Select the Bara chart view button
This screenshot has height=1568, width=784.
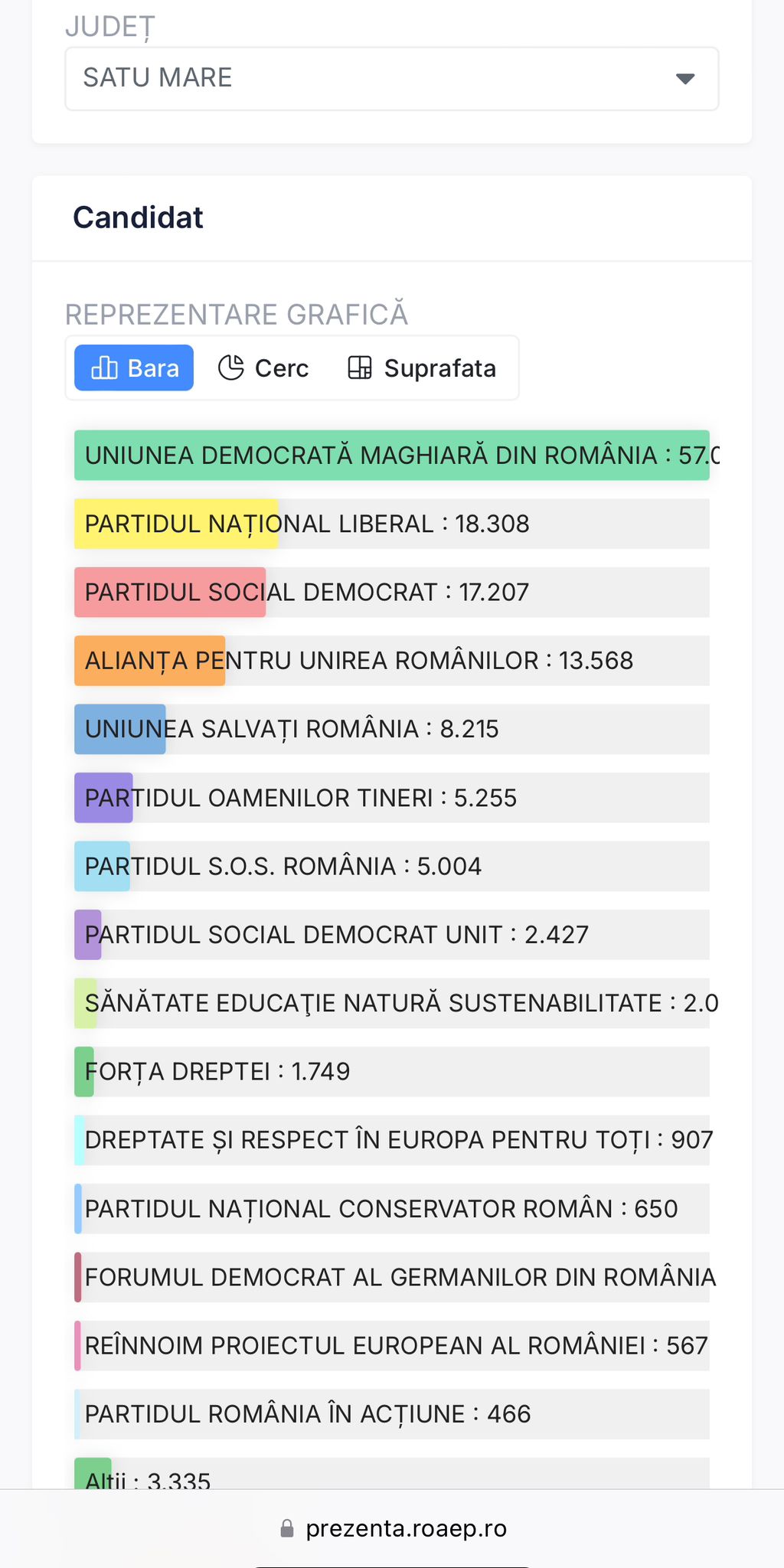pyautogui.click(x=134, y=368)
